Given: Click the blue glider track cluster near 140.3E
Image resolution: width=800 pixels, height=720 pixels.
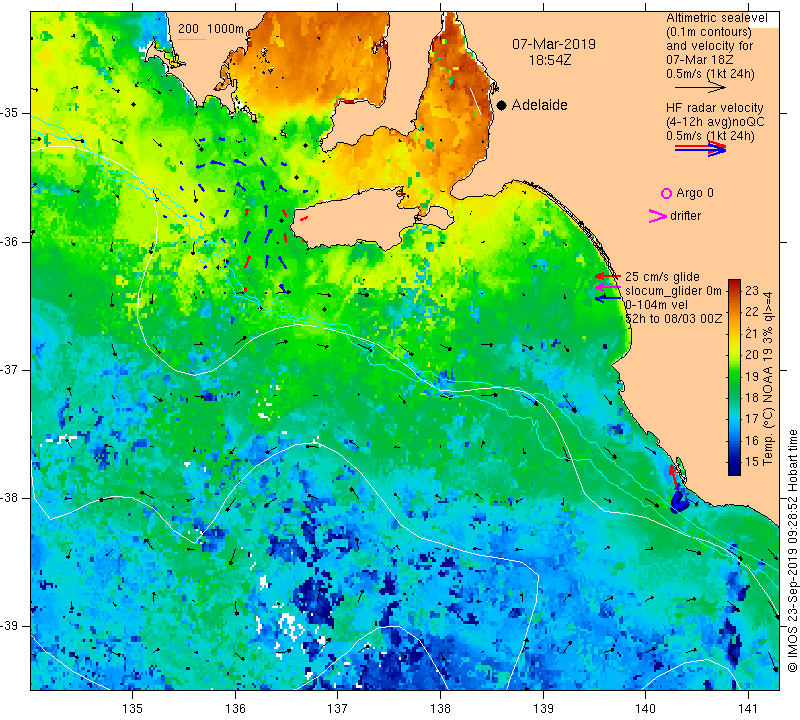Looking at the screenshot, I should (x=679, y=502).
